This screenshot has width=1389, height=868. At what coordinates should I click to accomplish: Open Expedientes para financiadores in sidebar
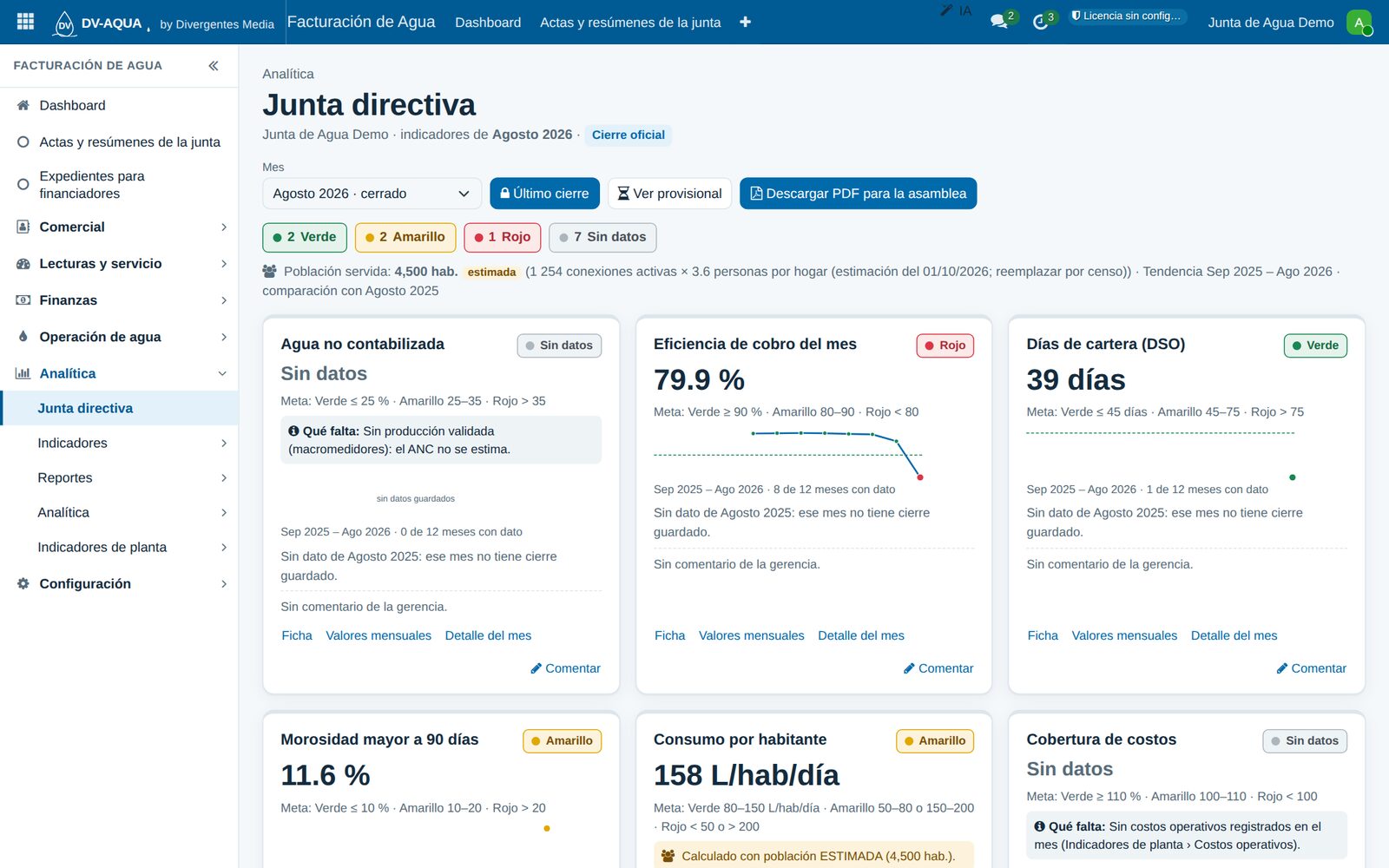[x=120, y=184]
